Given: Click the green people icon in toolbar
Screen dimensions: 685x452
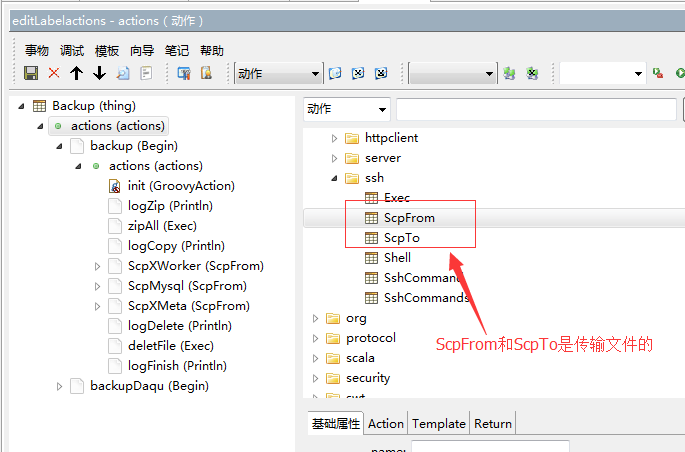Looking at the screenshot, I should tap(509, 73).
